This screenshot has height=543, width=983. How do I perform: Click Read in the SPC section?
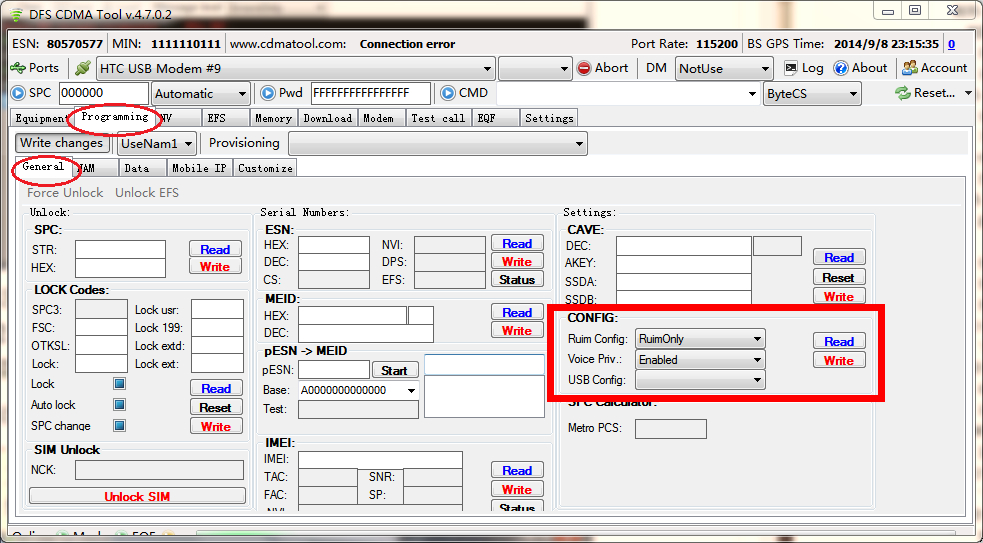click(215, 249)
